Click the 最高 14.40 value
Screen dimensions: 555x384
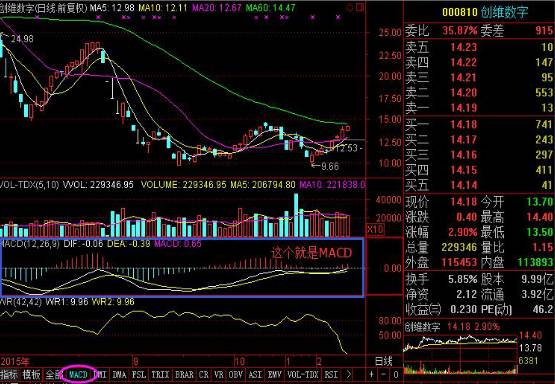pyautogui.click(x=540, y=217)
